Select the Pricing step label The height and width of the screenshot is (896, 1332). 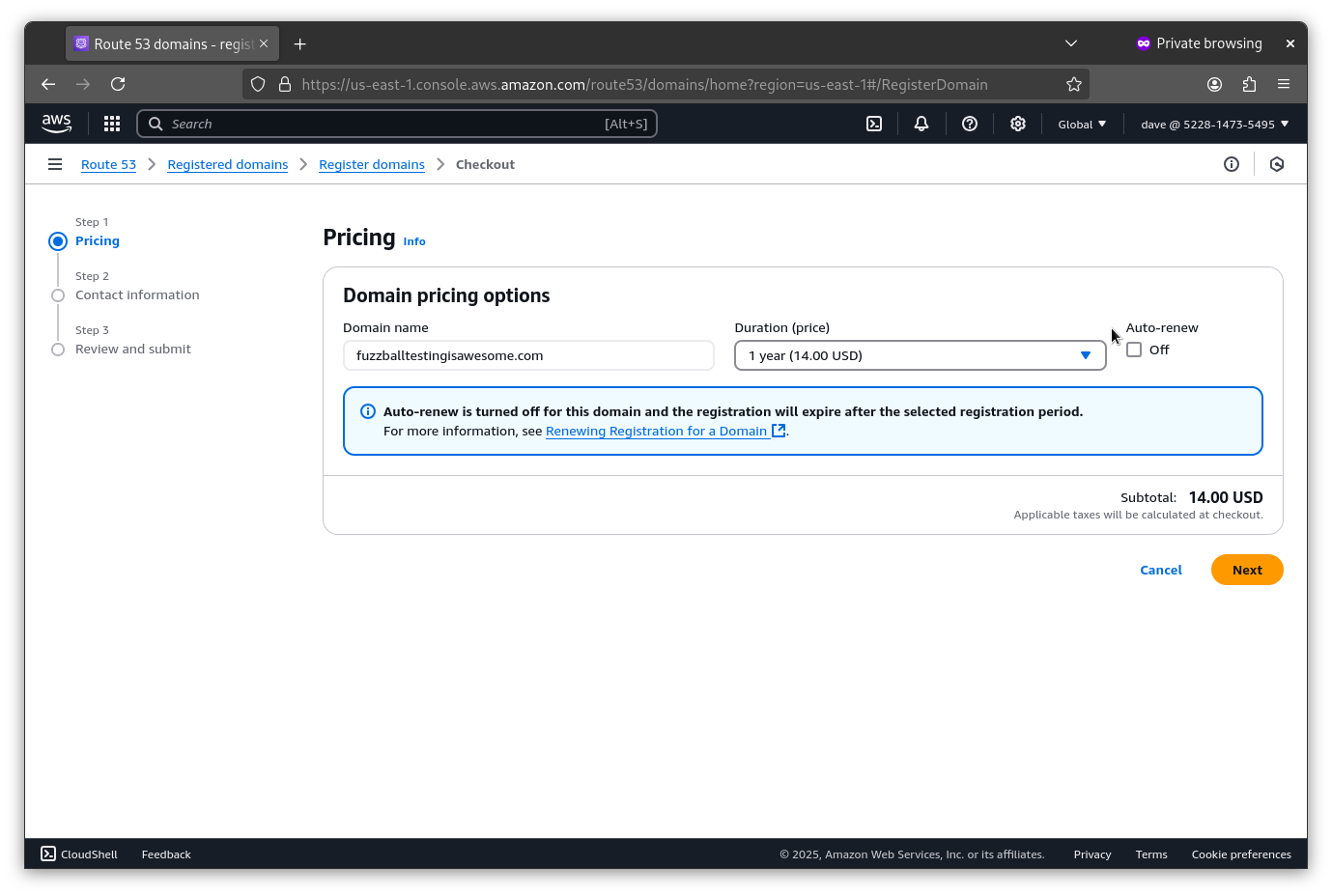98,241
